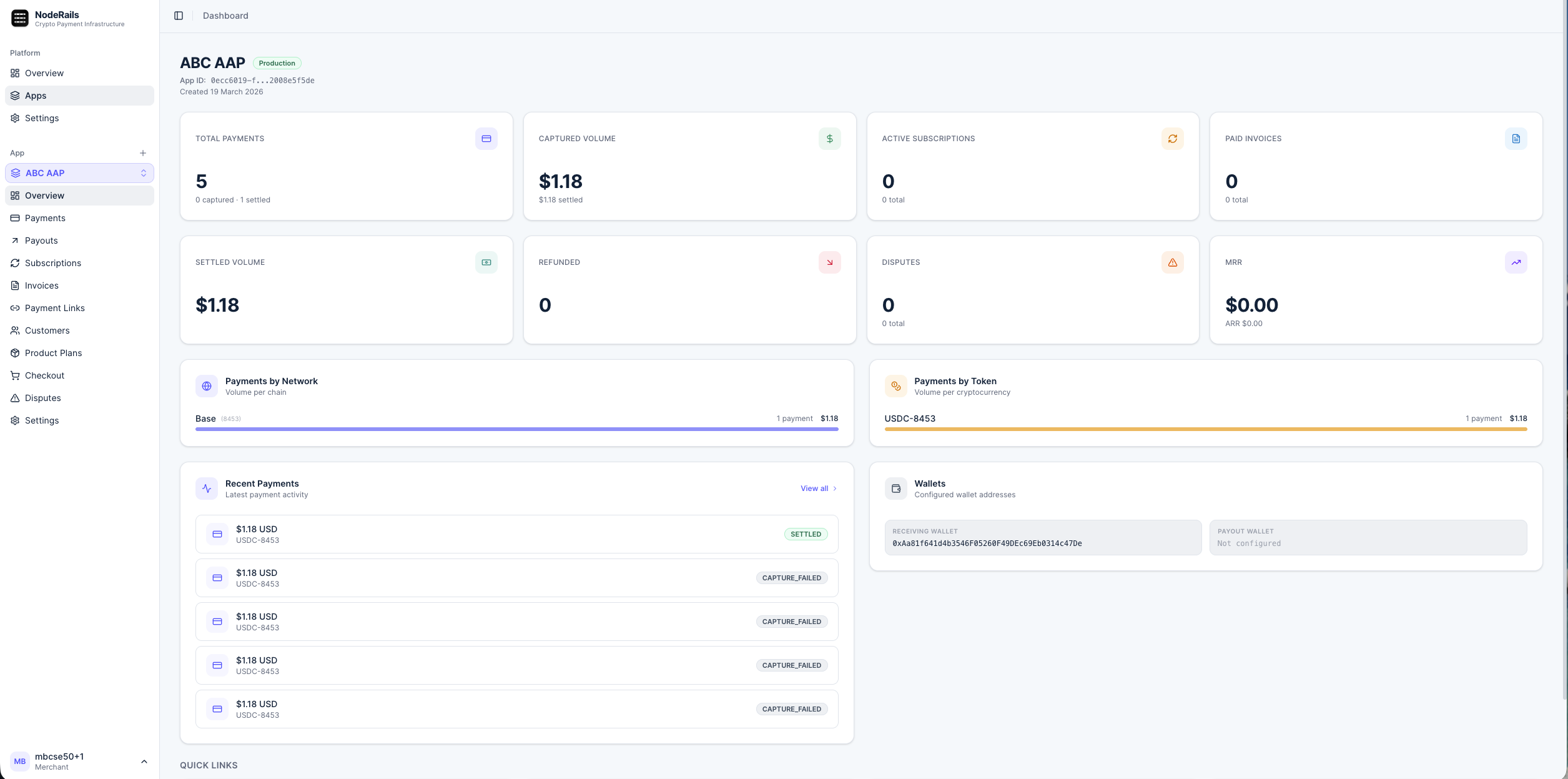The width and height of the screenshot is (1568, 779).
Task: Click the Total Payments card icon
Action: point(486,139)
